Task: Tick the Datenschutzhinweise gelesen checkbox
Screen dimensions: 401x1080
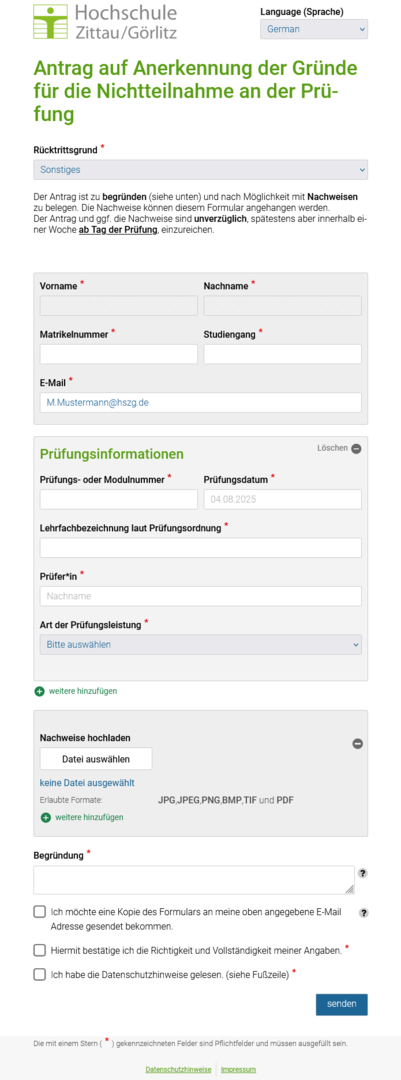Action: tap(40, 974)
